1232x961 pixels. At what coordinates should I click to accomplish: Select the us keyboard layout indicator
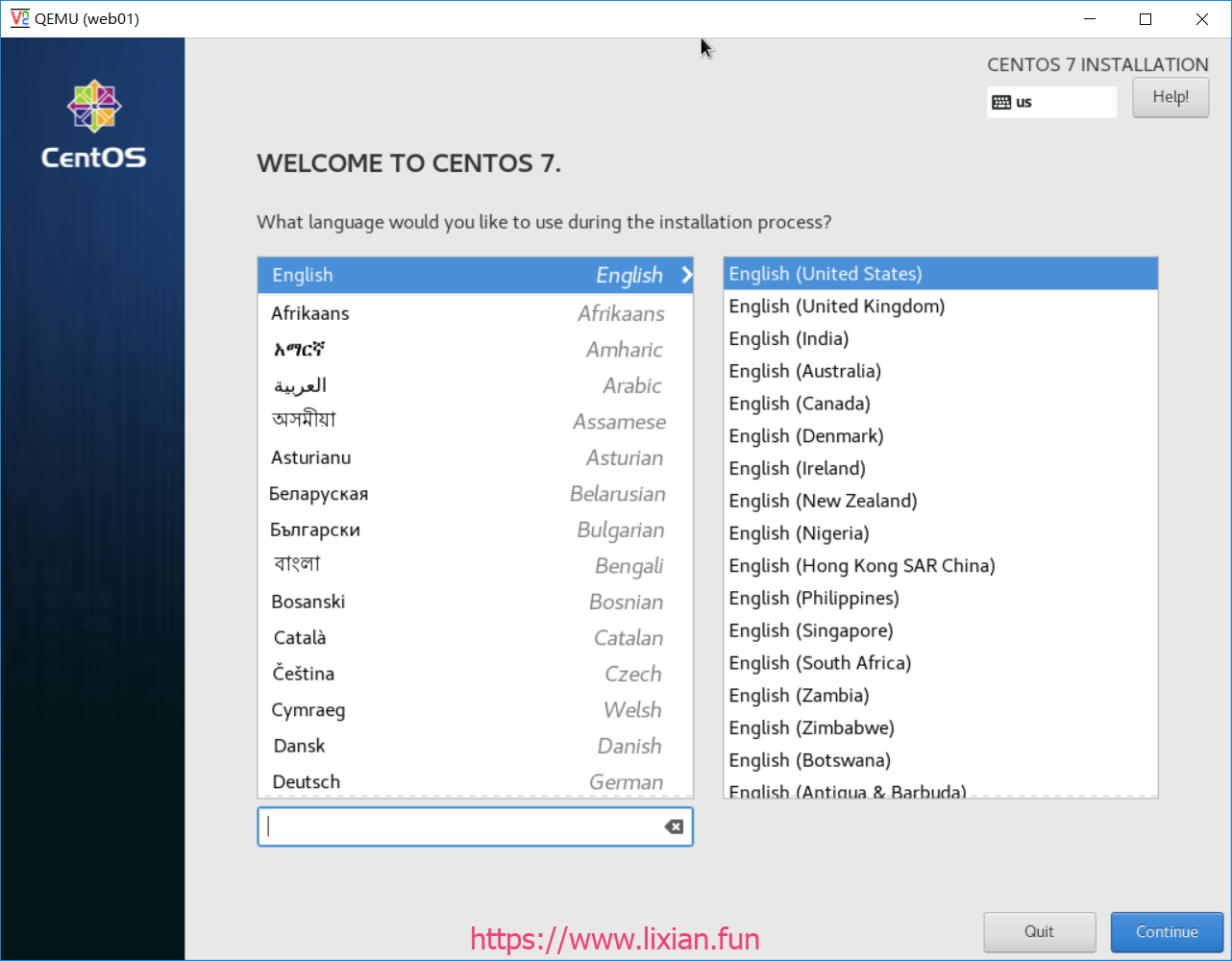click(x=1051, y=103)
